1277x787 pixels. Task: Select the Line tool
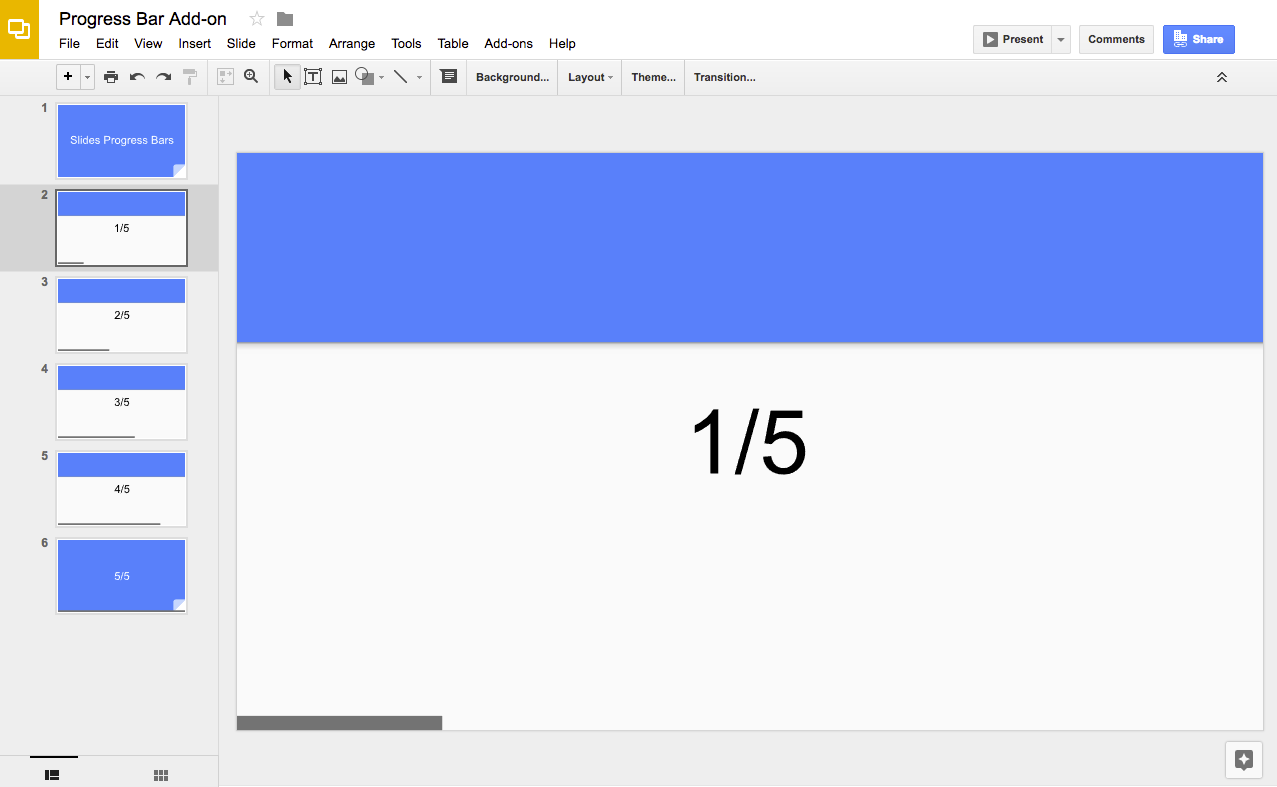[399, 76]
